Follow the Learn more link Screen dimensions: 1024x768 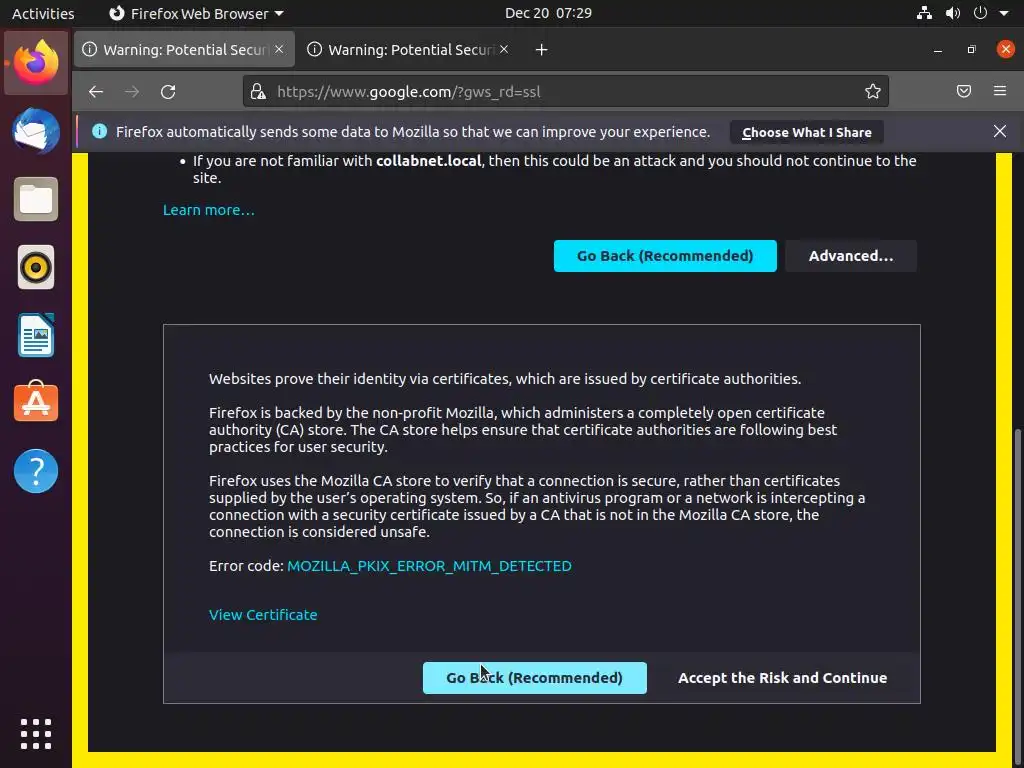(x=209, y=210)
